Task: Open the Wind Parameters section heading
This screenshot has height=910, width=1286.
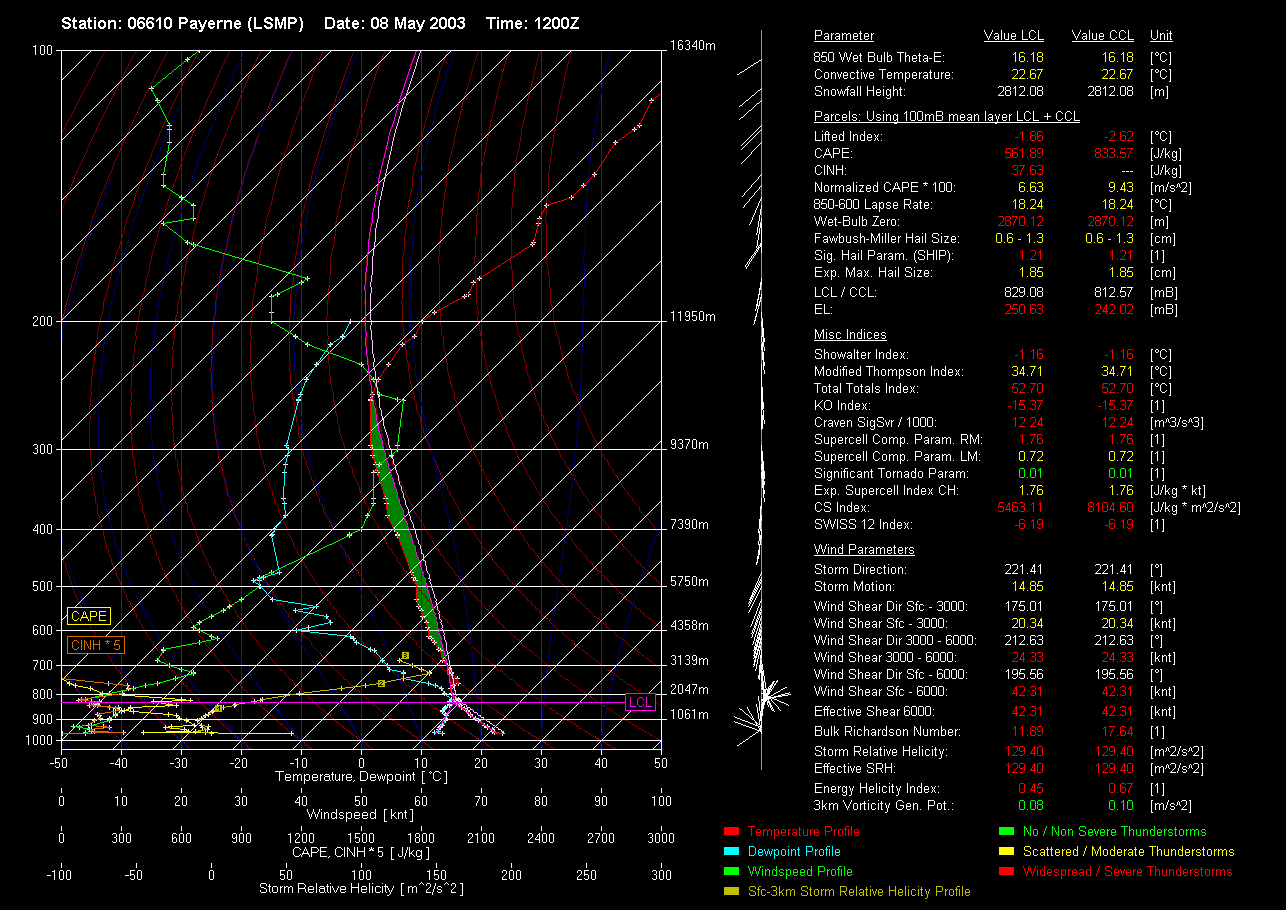Action: [864, 550]
